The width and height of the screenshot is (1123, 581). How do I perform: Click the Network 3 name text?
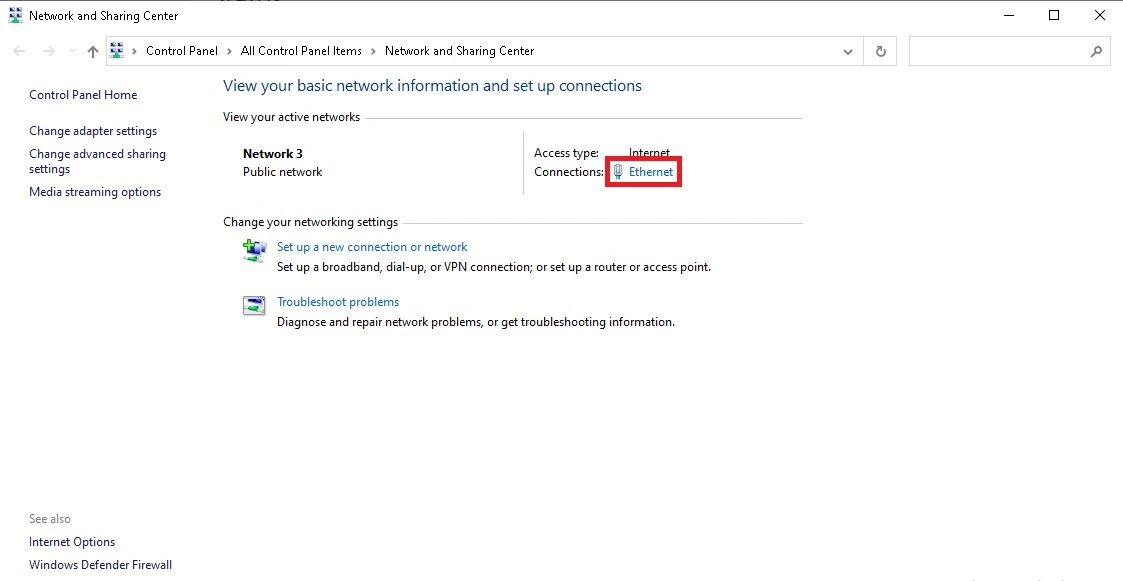click(273, 153)
